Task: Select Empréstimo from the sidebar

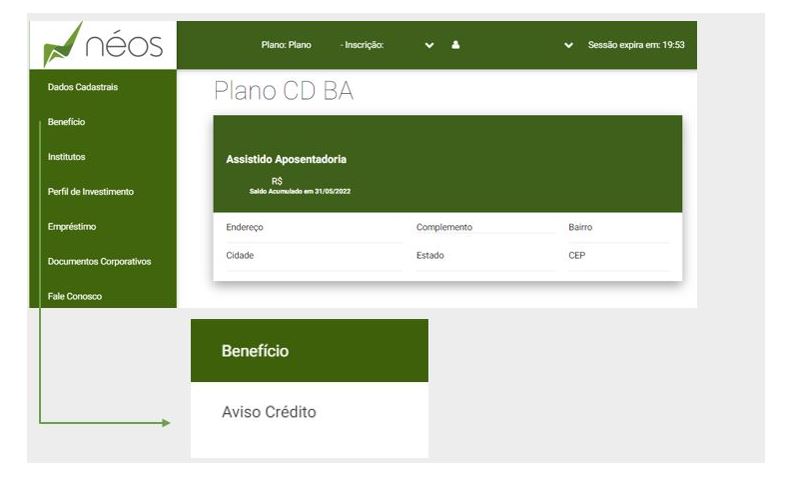Action: (x=72, y=226)
